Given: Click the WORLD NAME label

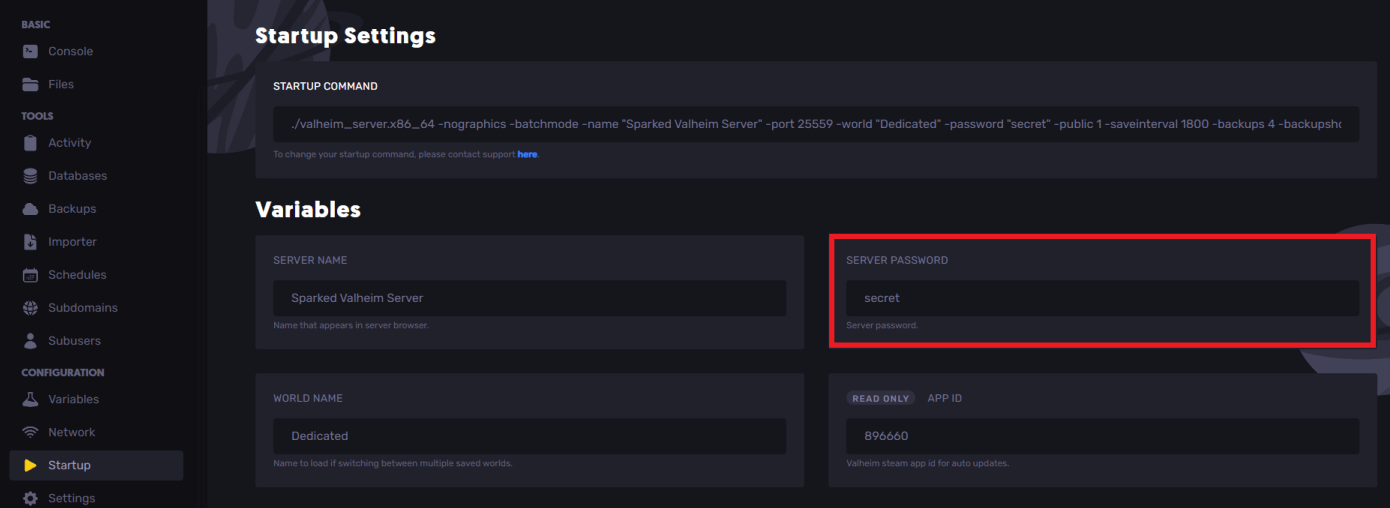Looking at the screenshot, I should click(x=308, y=398).
